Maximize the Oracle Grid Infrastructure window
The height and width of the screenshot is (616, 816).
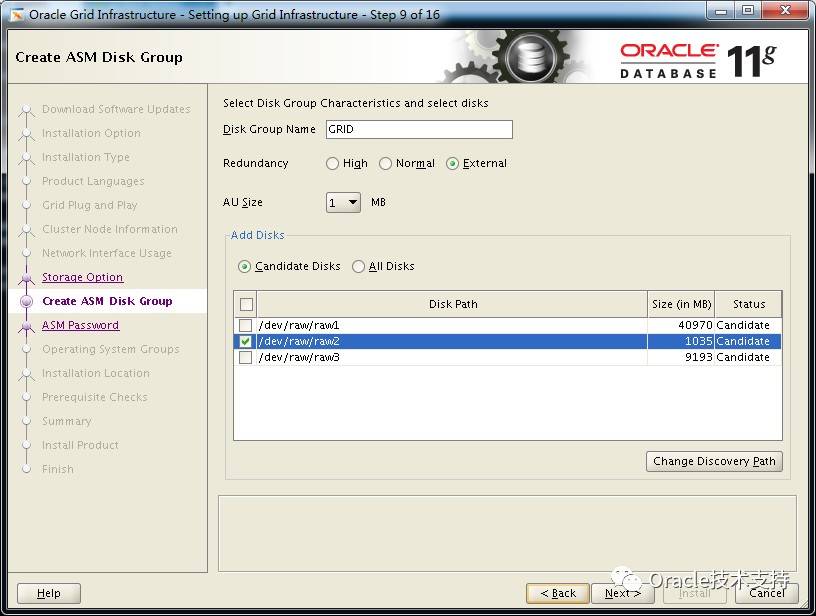click(748, 11)
